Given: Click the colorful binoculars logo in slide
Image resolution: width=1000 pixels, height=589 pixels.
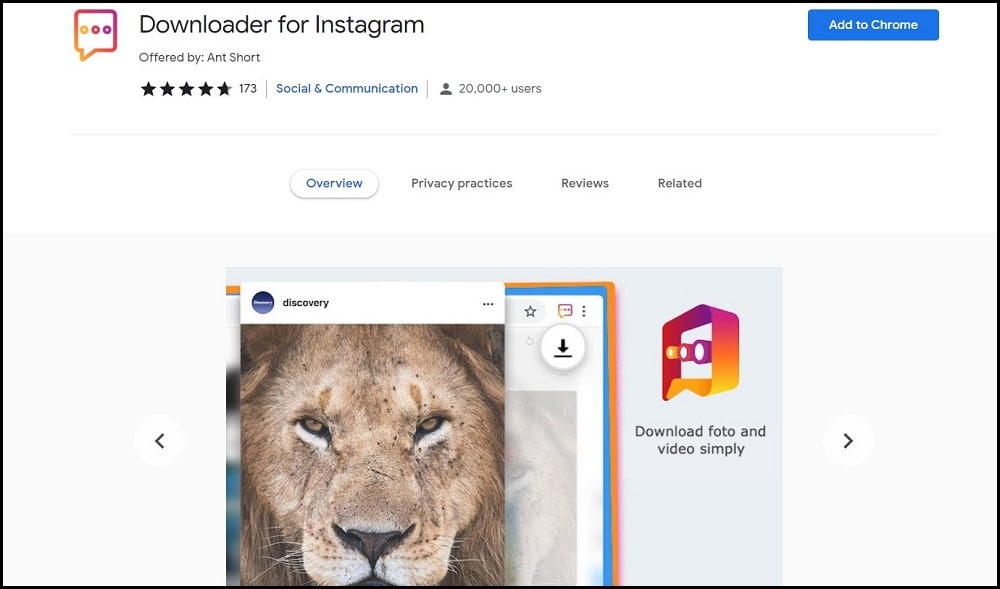Looking at the screenshot, I should [700, 353].
